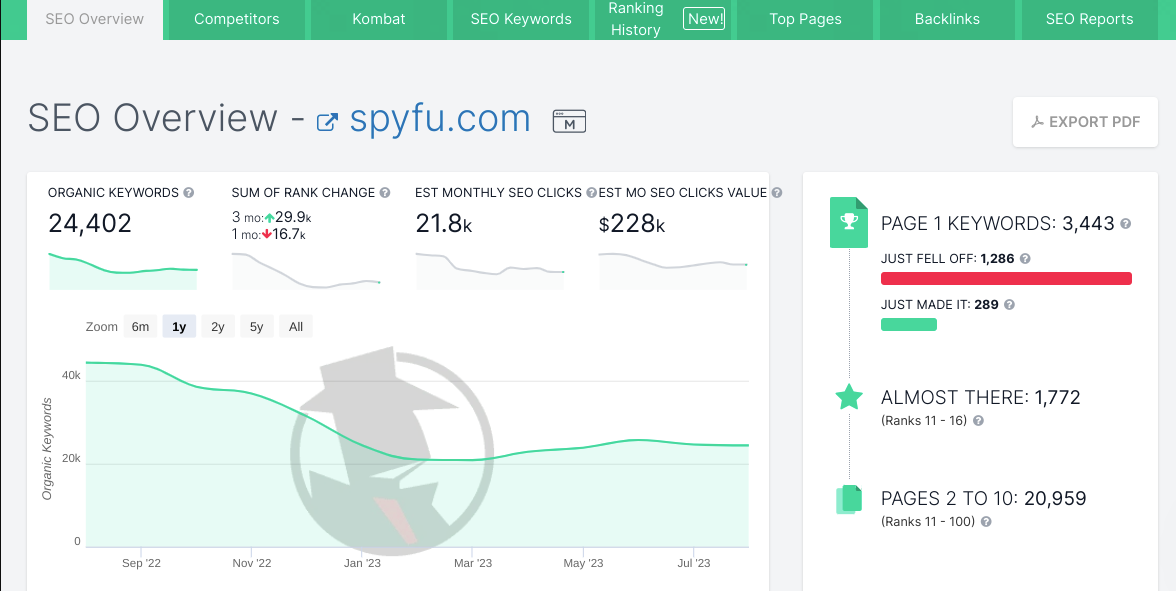Open help icon next to Sum of Rank Change
Image resolution: width=1176 pixels, height=591 pixels.
(385, 193)
